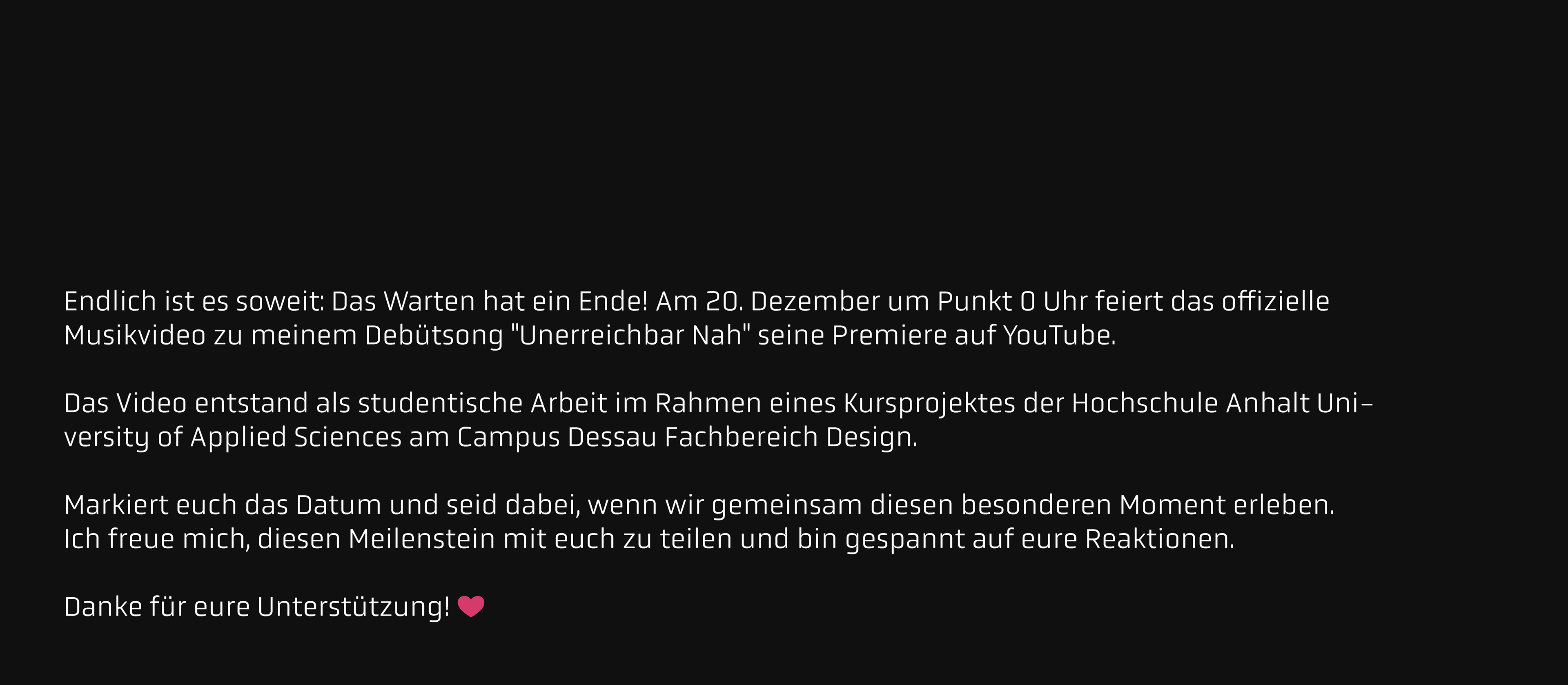1568x685 pixels.
Task: Click the phrase "Danke für eure Unterstützung!"
Action: [257, 607]
